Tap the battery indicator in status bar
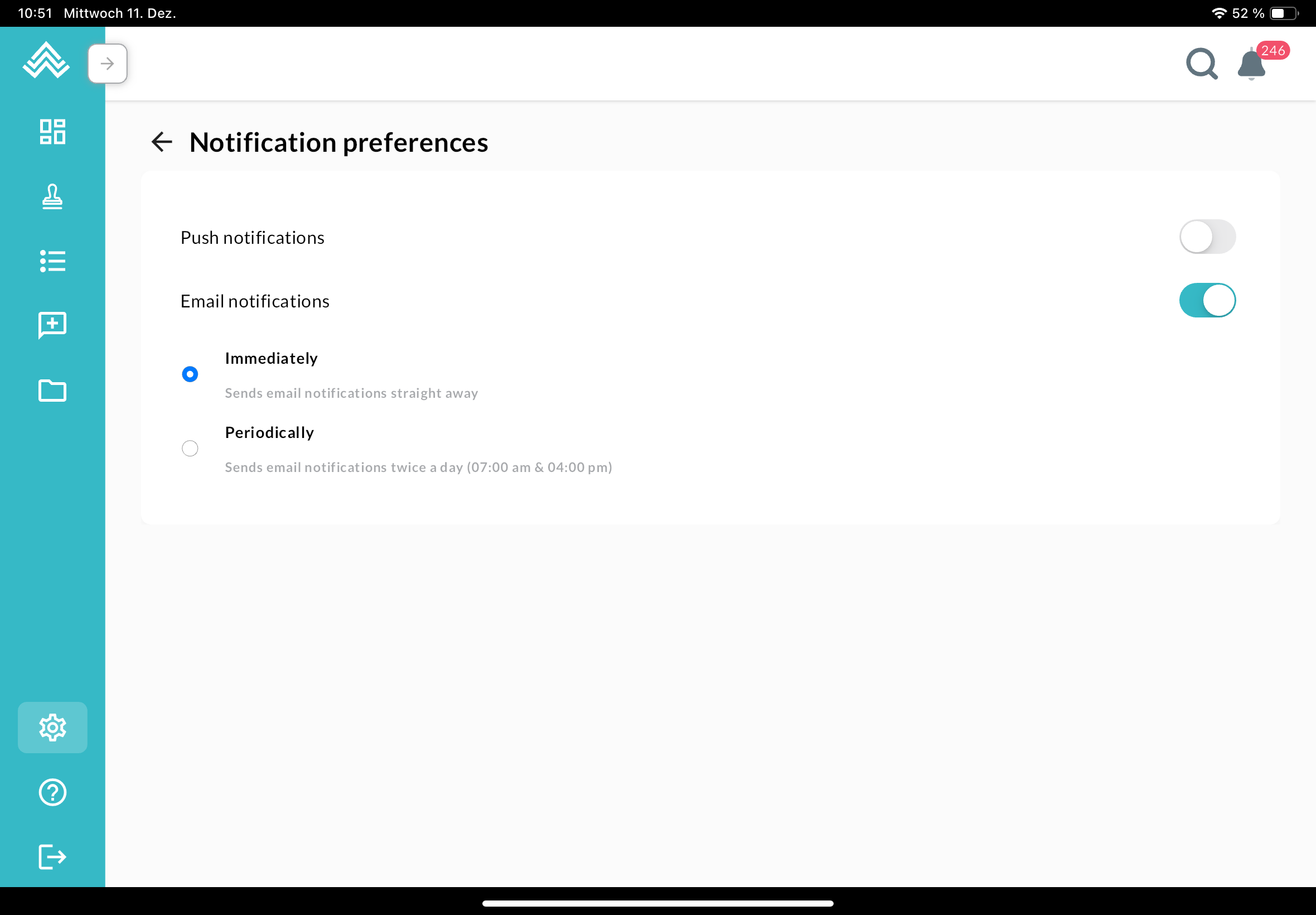 coord(1283,13)
